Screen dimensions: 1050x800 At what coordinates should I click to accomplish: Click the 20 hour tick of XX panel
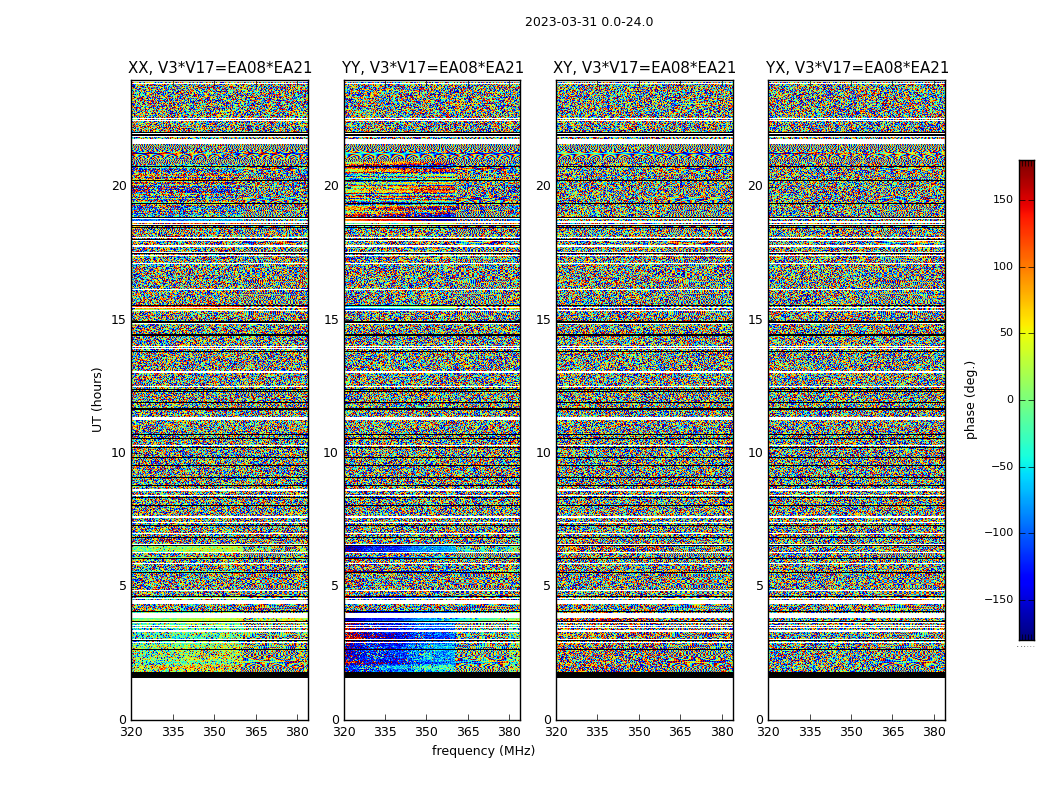119,186
